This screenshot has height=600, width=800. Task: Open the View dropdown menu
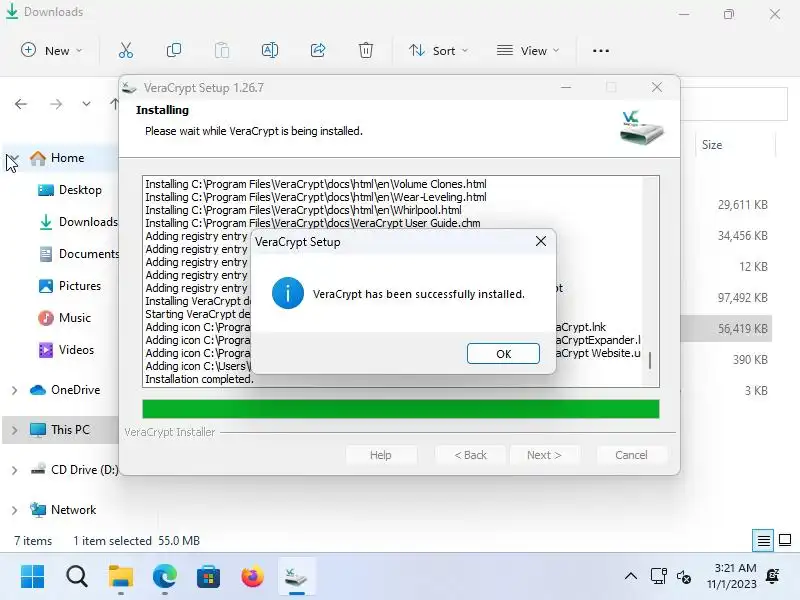click(x=528, y=51)
